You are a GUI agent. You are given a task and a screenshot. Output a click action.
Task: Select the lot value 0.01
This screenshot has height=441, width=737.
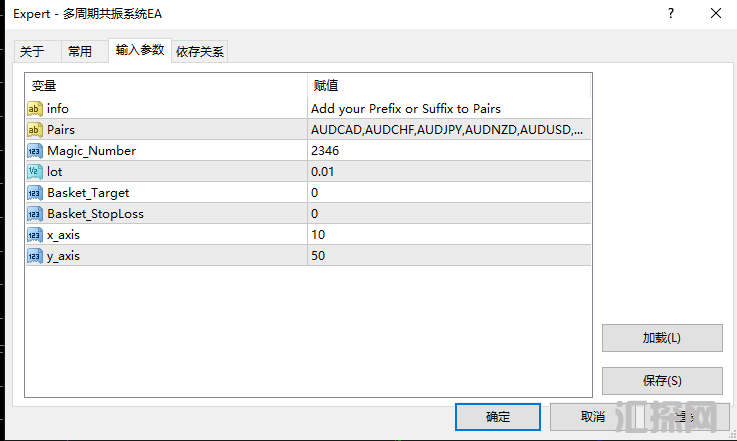tap(450, 172)
